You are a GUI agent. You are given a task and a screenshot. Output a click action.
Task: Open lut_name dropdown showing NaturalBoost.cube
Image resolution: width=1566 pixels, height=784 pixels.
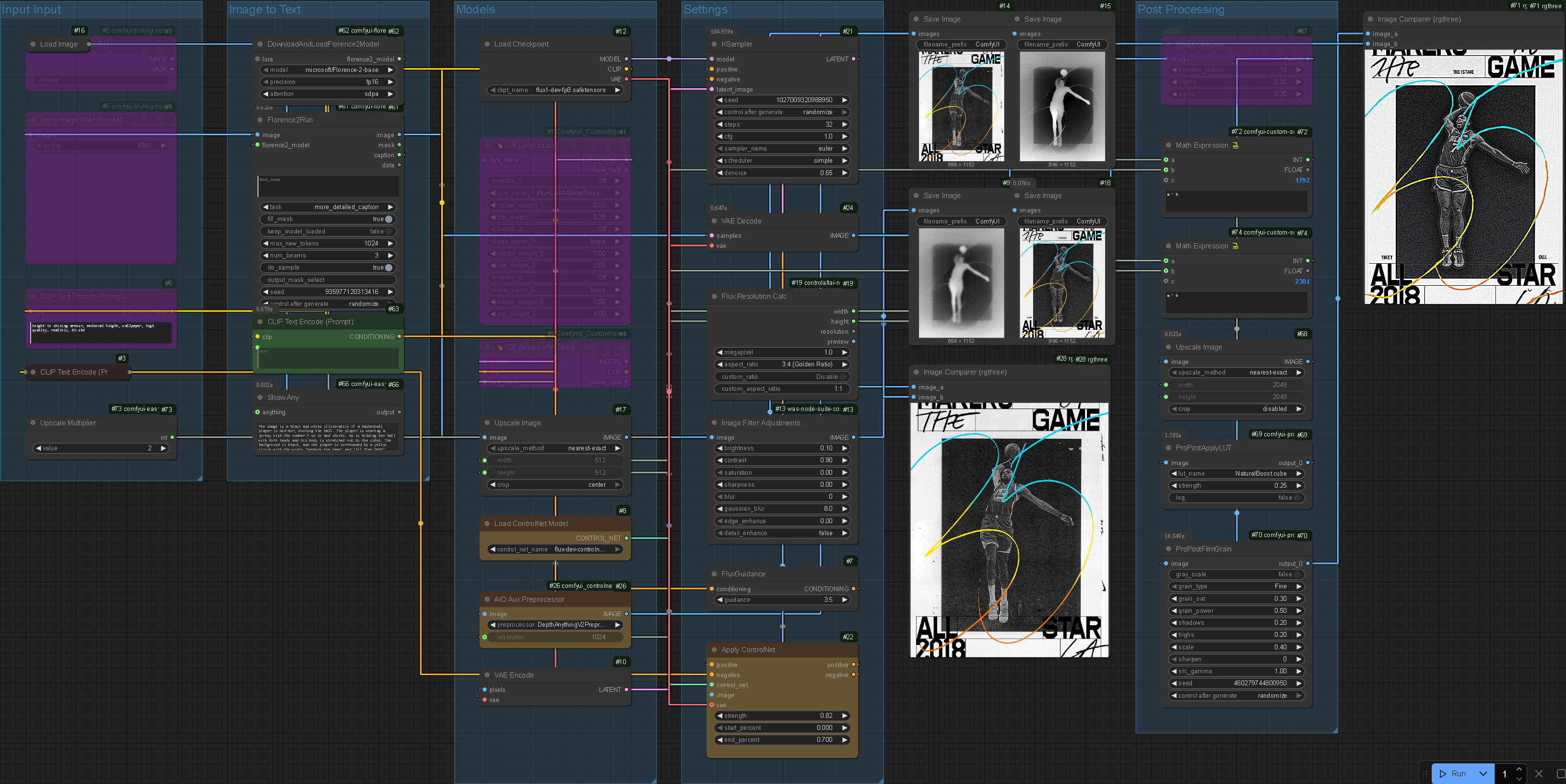tap(1236, 473)
